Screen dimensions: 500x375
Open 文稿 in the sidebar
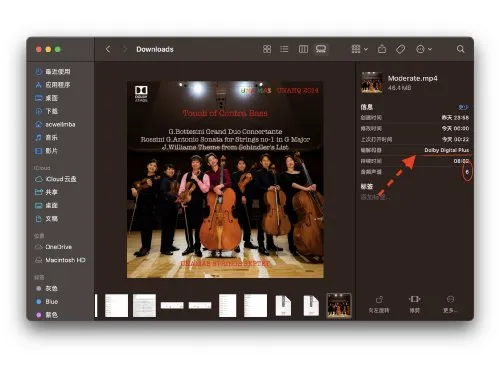(47, 219)
